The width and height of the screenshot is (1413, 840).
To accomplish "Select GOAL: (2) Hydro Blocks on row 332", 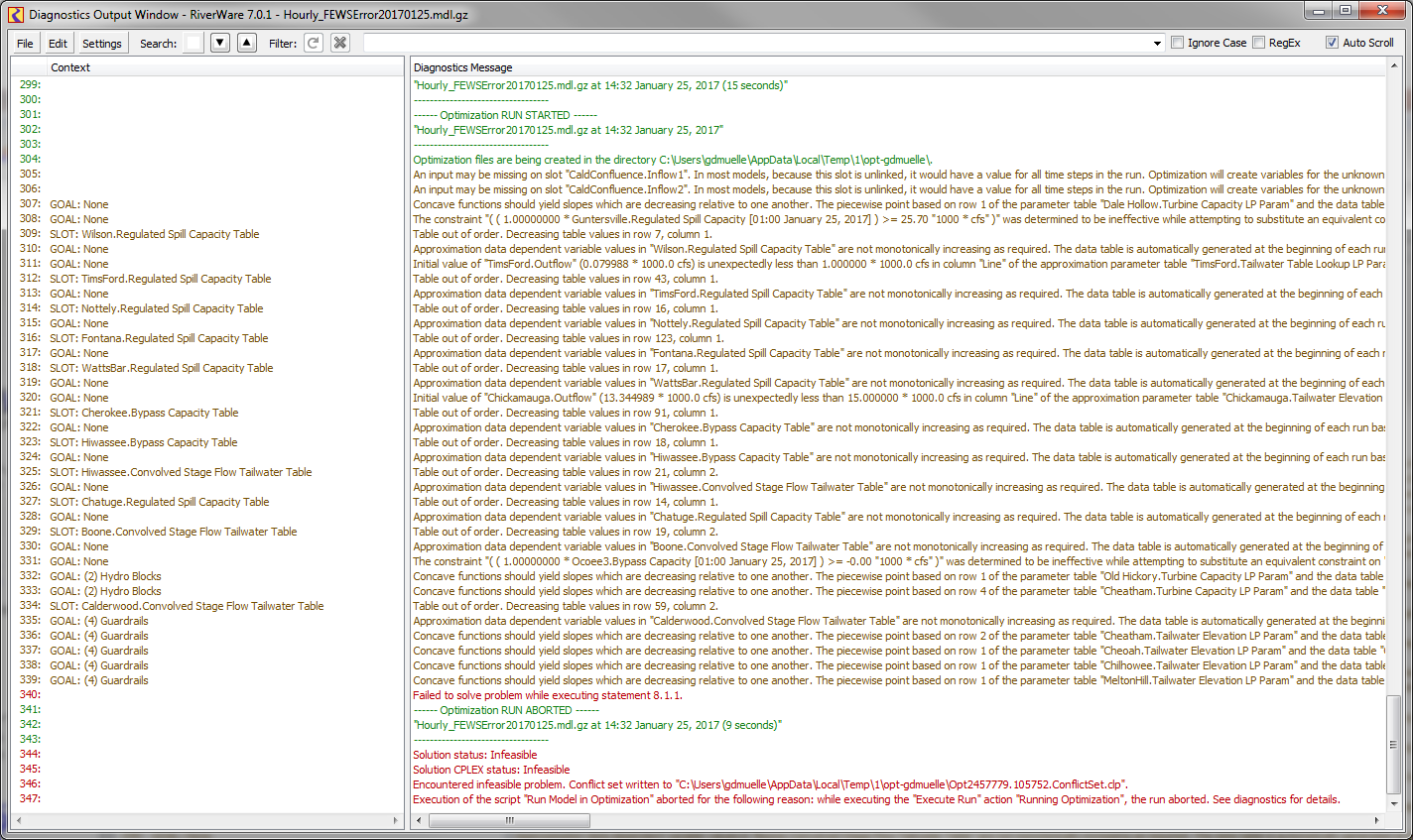I will pos(105,576).
